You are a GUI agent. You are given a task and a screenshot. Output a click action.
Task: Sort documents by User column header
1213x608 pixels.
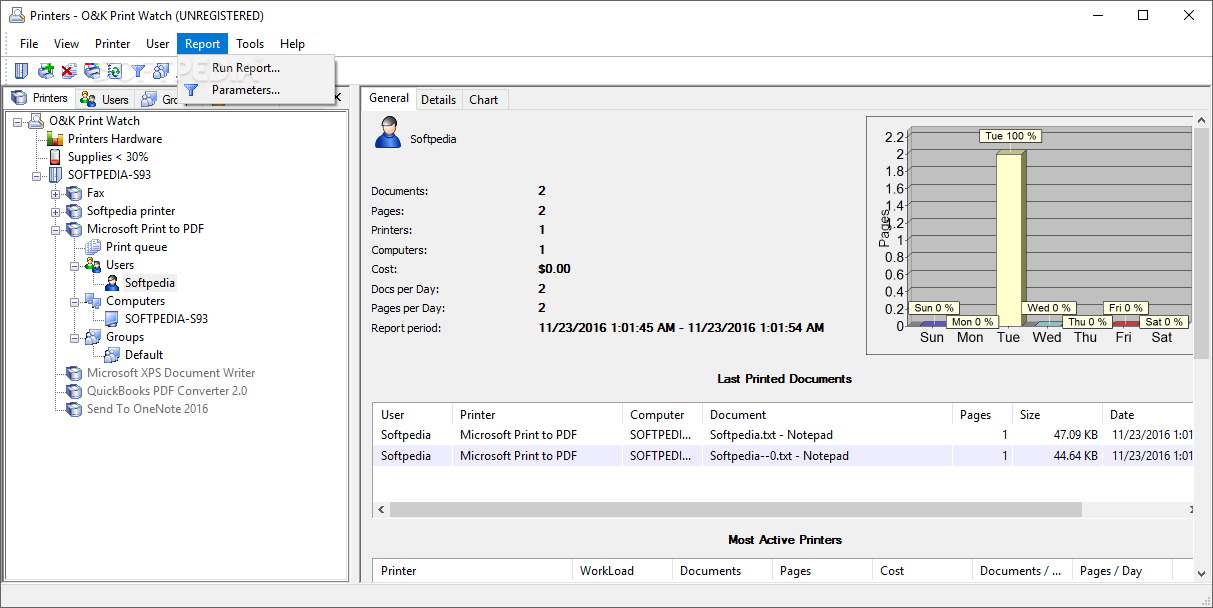(412, 414)
